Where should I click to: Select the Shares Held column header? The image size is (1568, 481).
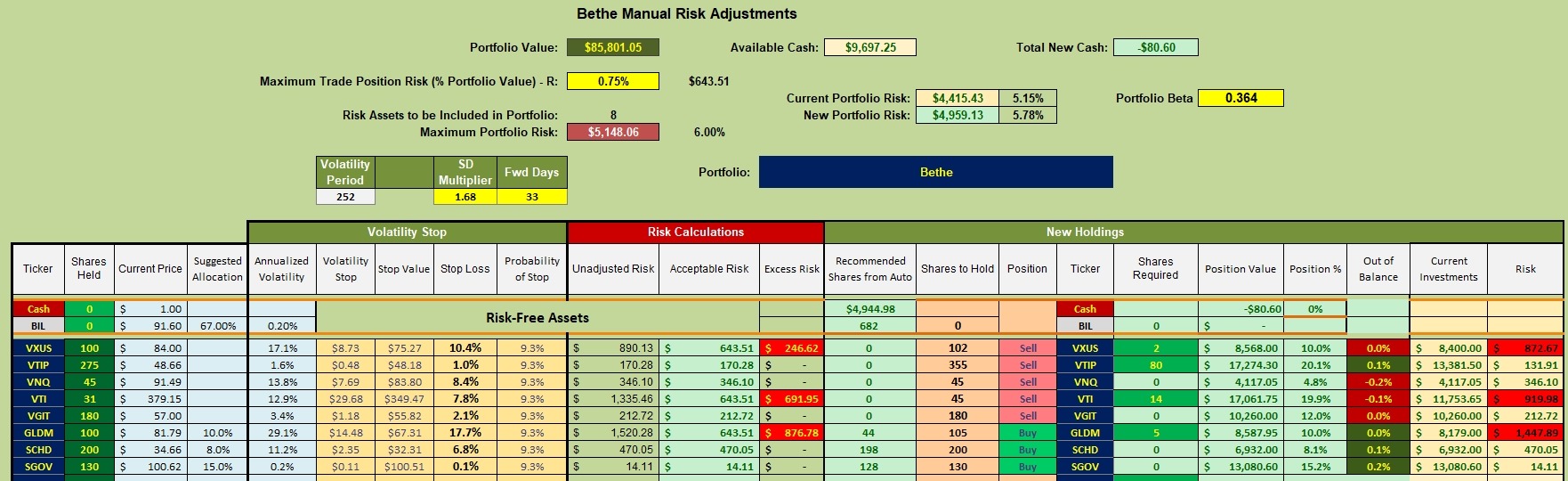pos(89,268)
